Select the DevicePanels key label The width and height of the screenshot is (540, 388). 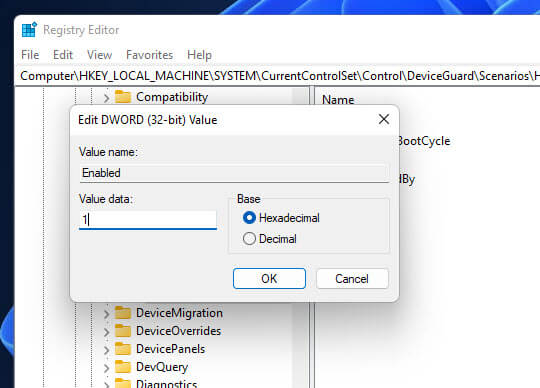pyautogui.click(x=170, y=349)
